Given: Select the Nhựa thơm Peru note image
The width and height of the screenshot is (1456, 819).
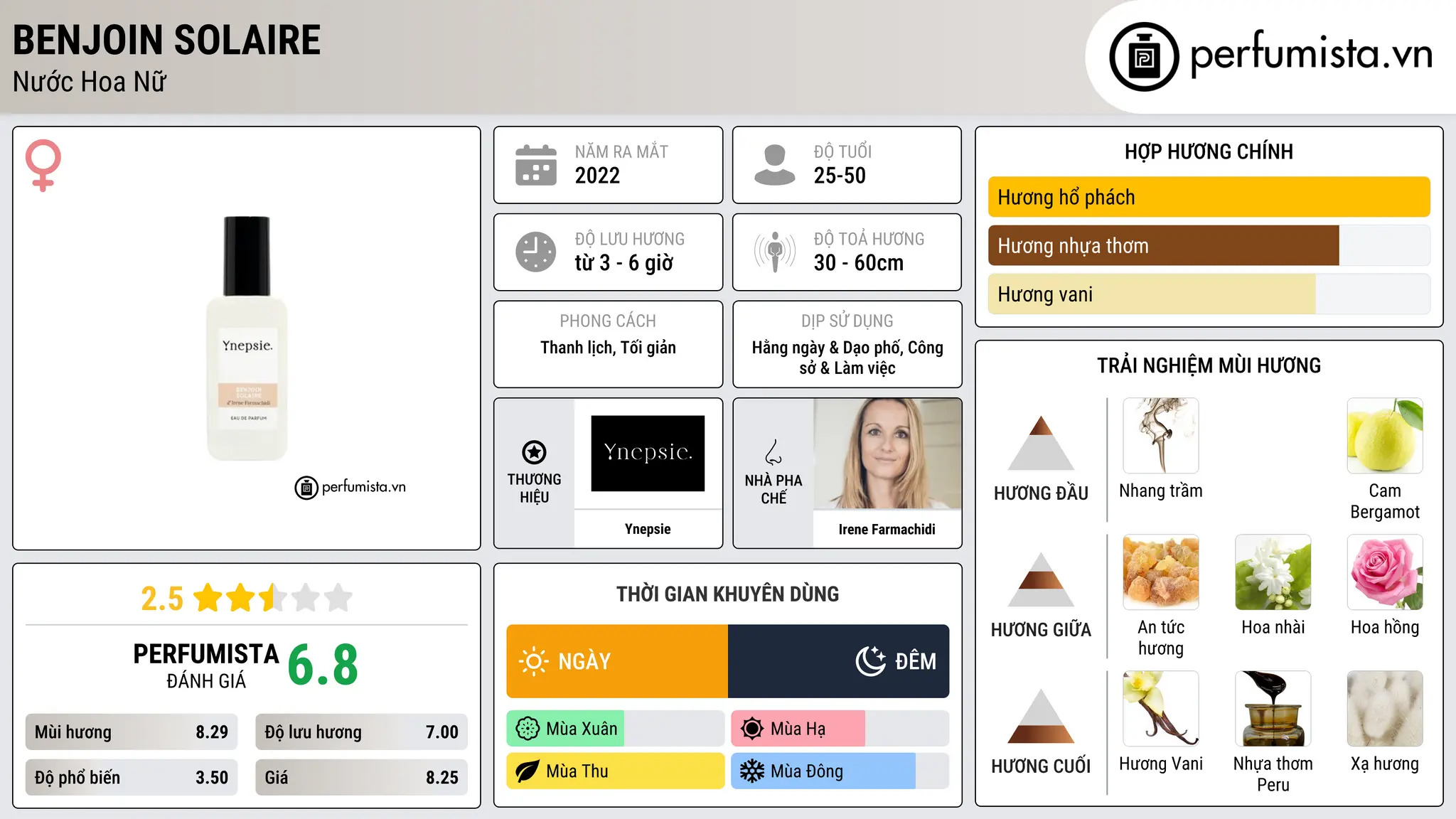Looking at the screenshot, I should click(1273, 709).
